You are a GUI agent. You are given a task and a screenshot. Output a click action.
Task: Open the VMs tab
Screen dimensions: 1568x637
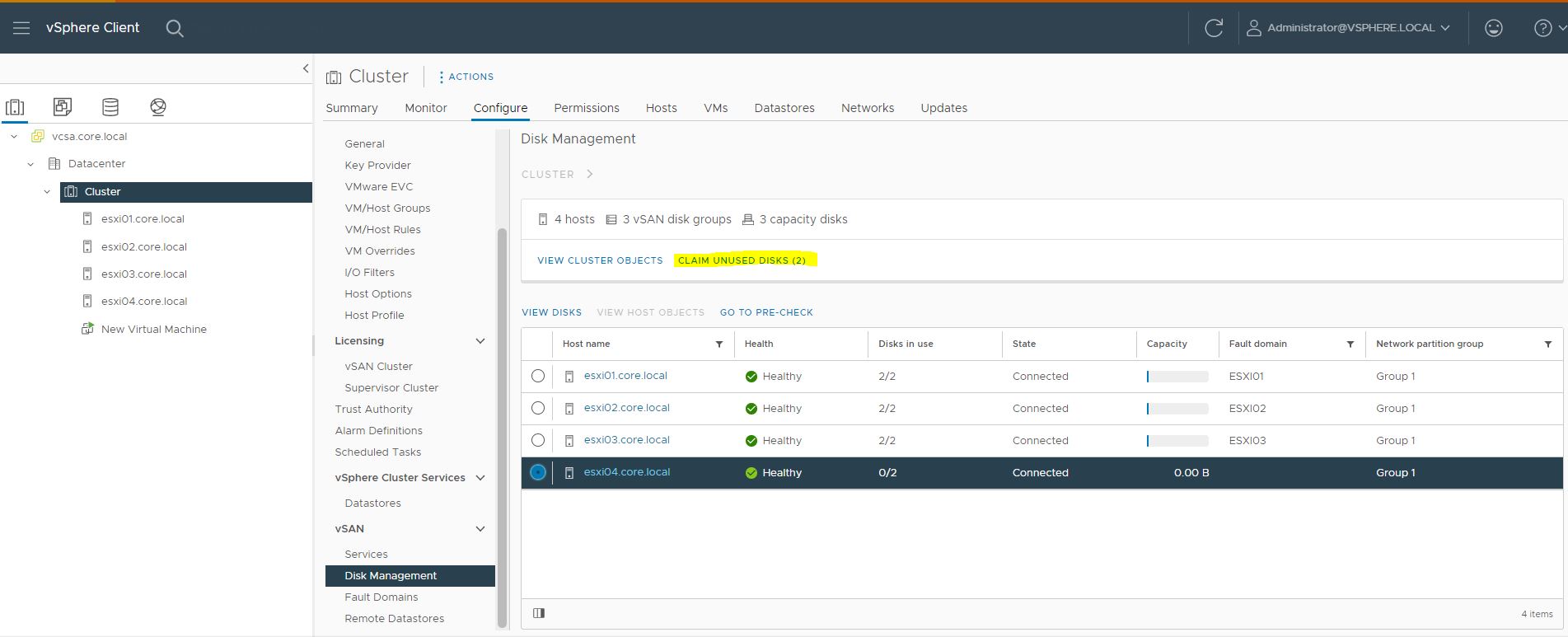716,108
